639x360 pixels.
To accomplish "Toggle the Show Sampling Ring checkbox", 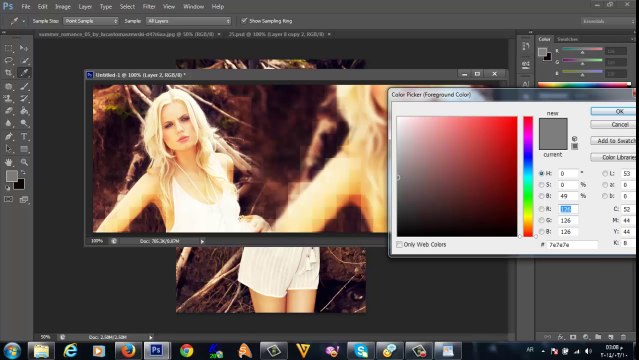I will point(244,20).
